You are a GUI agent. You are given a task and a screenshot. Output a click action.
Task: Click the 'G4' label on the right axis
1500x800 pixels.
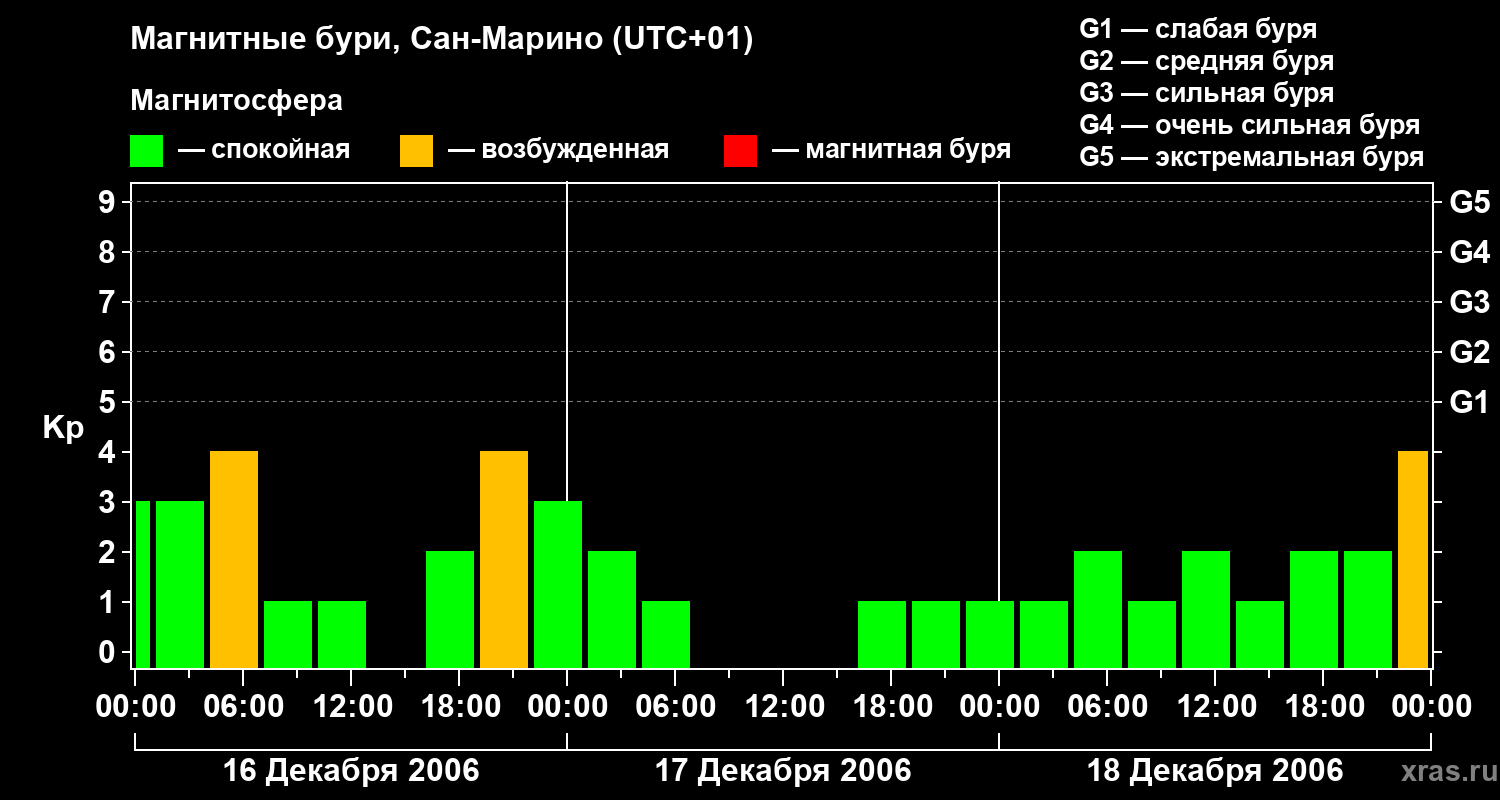pyautogui.click(x=1469, y=252)
